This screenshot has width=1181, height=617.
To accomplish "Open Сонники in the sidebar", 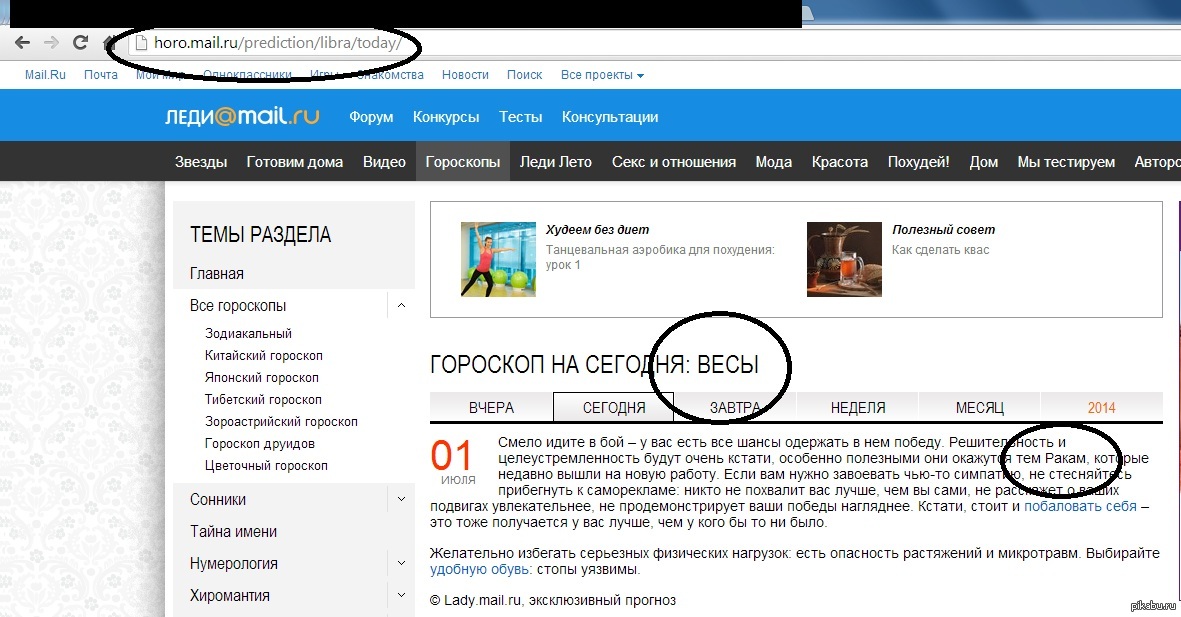I will [218, 499].
